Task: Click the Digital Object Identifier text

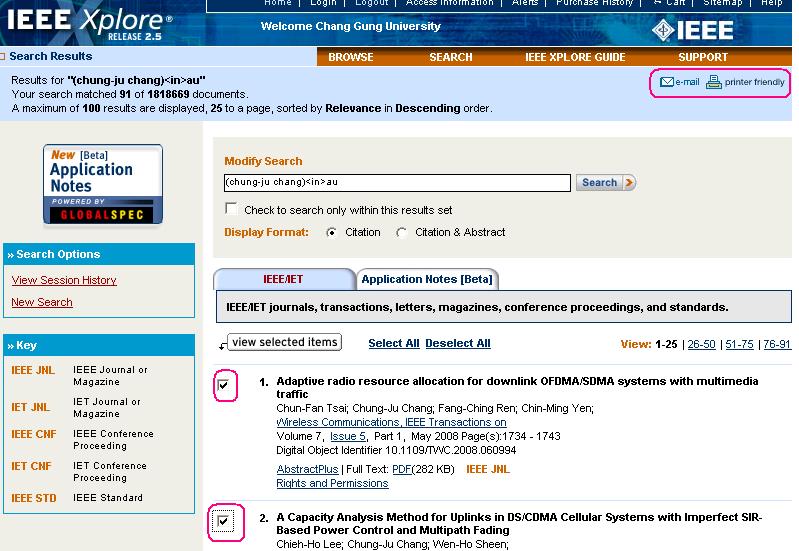Action: [396, 451]
